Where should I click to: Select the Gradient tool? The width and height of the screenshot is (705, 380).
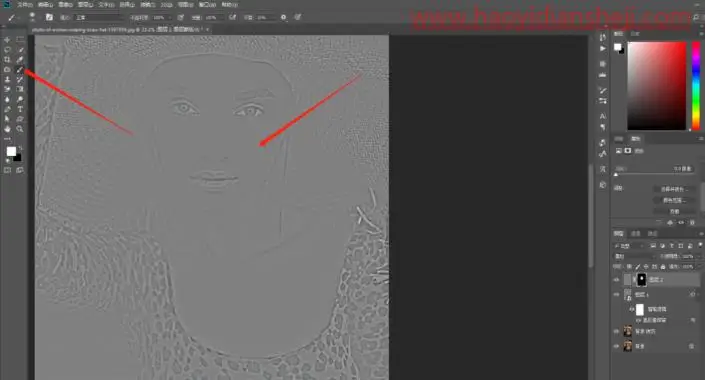click(x=20, y=89)
